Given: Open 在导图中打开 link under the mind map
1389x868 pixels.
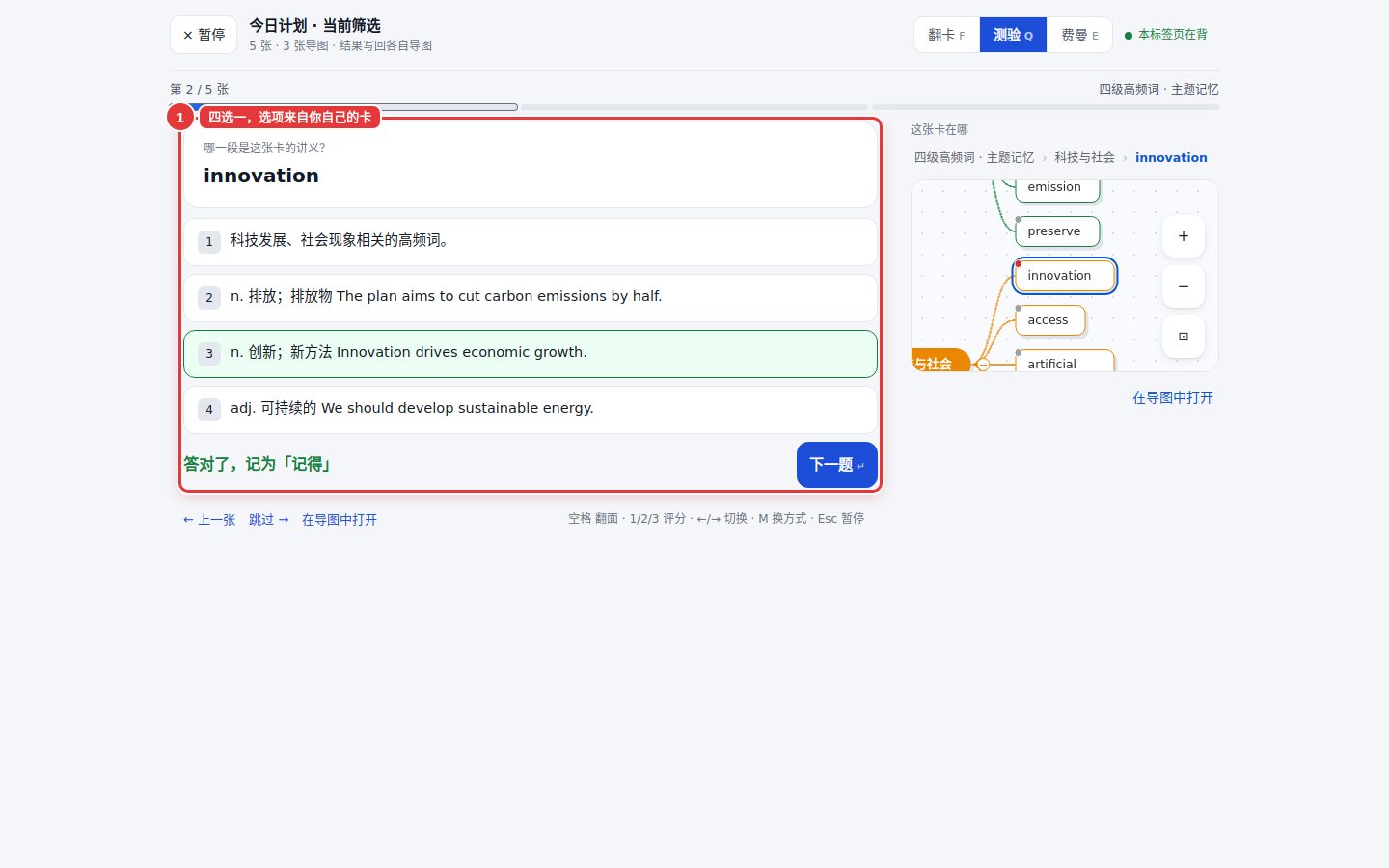Looking at the screenshot, I should point(1173,397).
